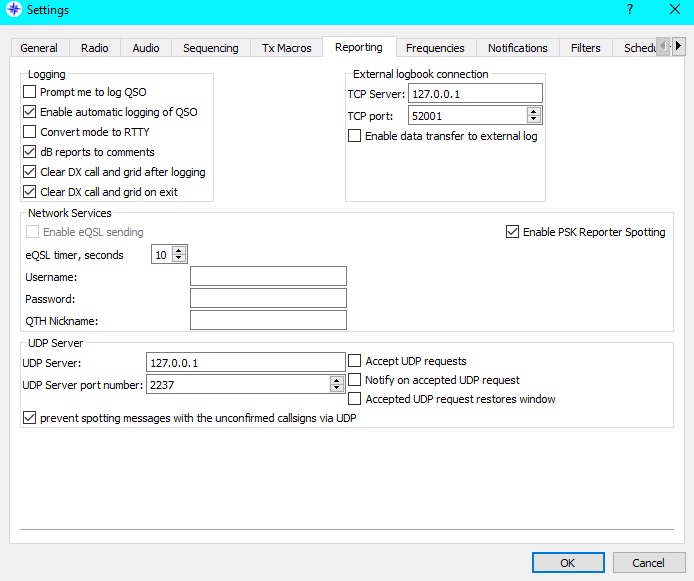Toggle Enable PSK Reporter Spotting checkbox
The image size is (694, 581).
pyautogui.click(x=514, y=232)
